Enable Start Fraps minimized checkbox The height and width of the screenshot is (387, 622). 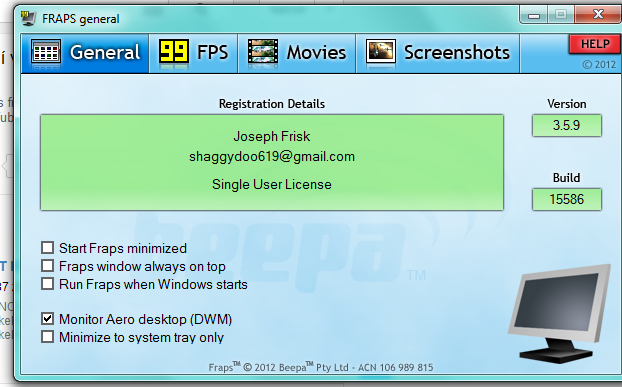pos(48,248)
